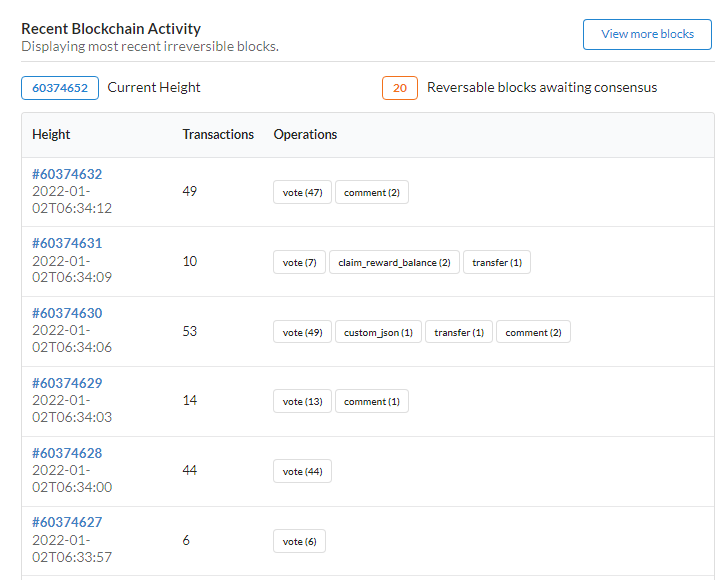This screenshot has height=580, width=715.
Task: Open block #60374632 link
Action: [67, 174]
